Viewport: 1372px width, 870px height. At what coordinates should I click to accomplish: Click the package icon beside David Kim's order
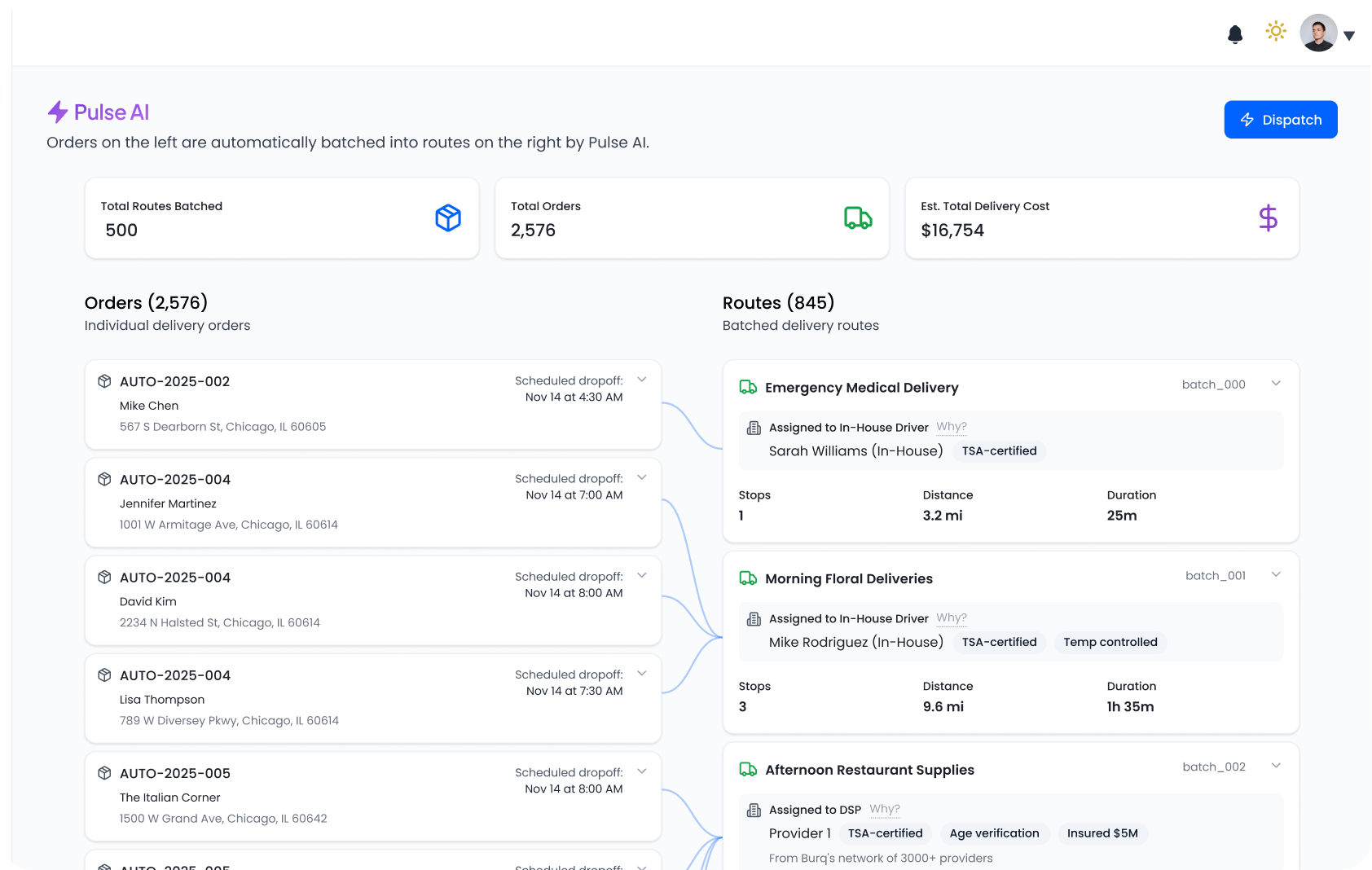pos(104,577)
